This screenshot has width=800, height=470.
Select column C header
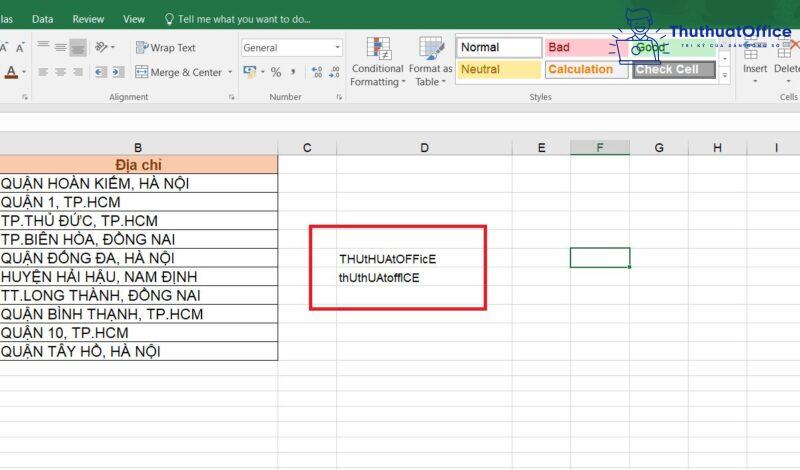307,147
